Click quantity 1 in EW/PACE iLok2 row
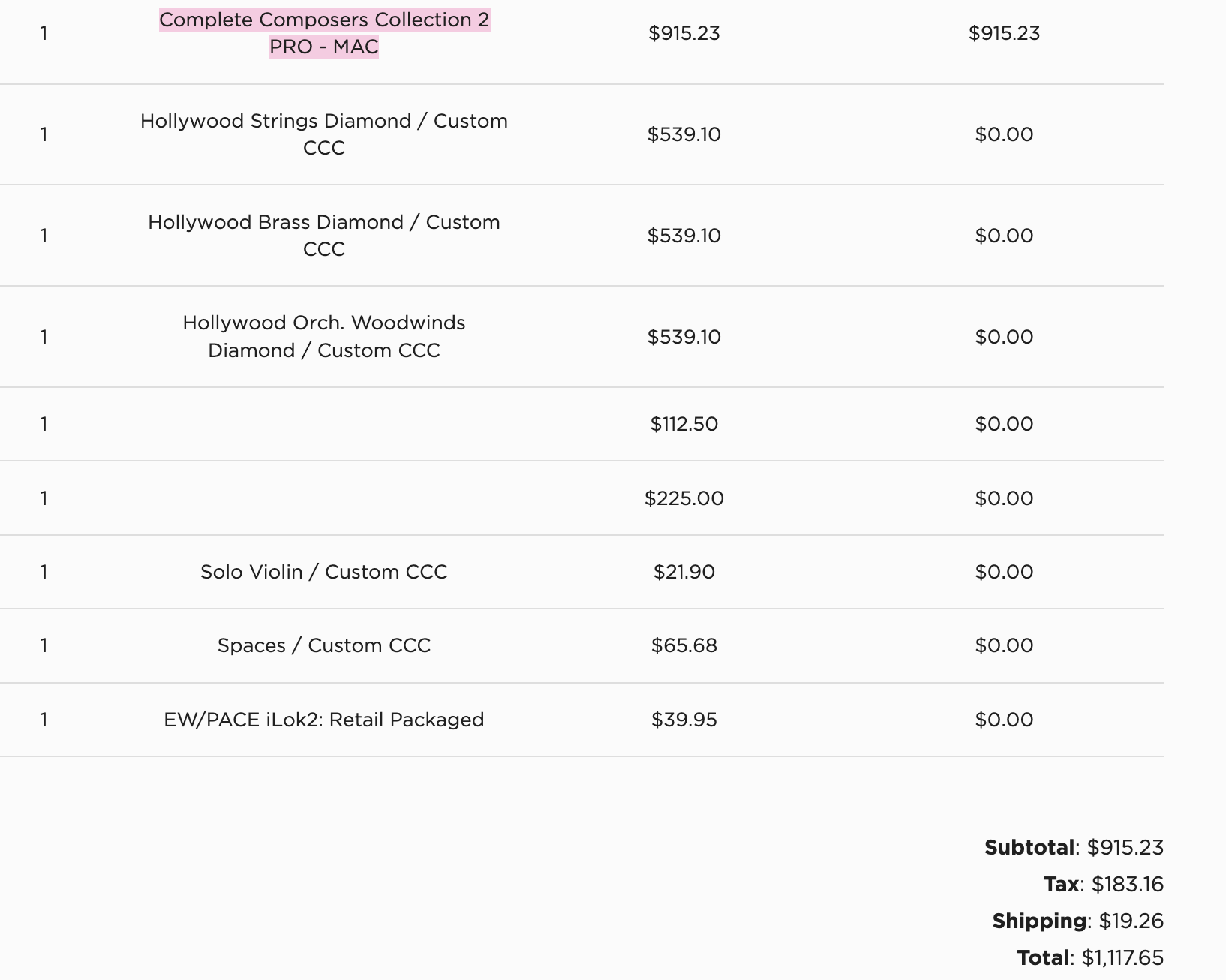The height and width of the screenshot is (980, 1226). pos(44,720)
